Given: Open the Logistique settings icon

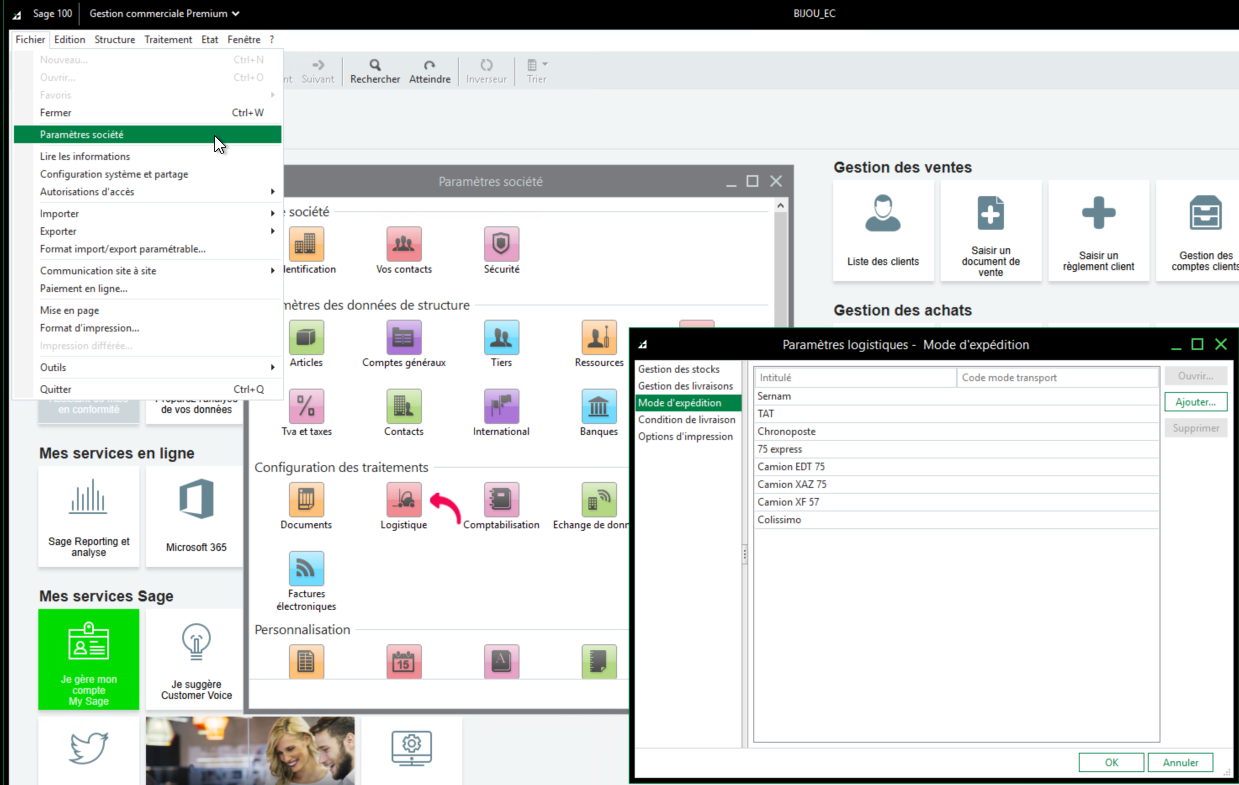Looking at the screenshot, I should (x=404, y=500).
